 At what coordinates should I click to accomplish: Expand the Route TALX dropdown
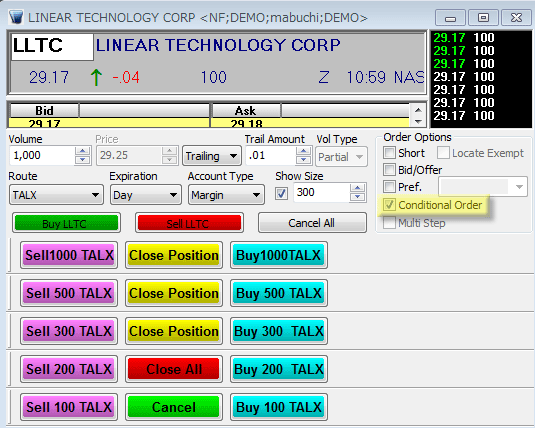[56, 195]
